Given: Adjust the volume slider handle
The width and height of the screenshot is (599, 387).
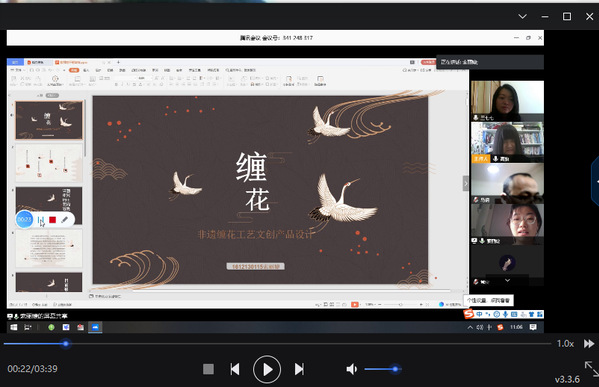Looking at the screenshot, I should 395,369.
